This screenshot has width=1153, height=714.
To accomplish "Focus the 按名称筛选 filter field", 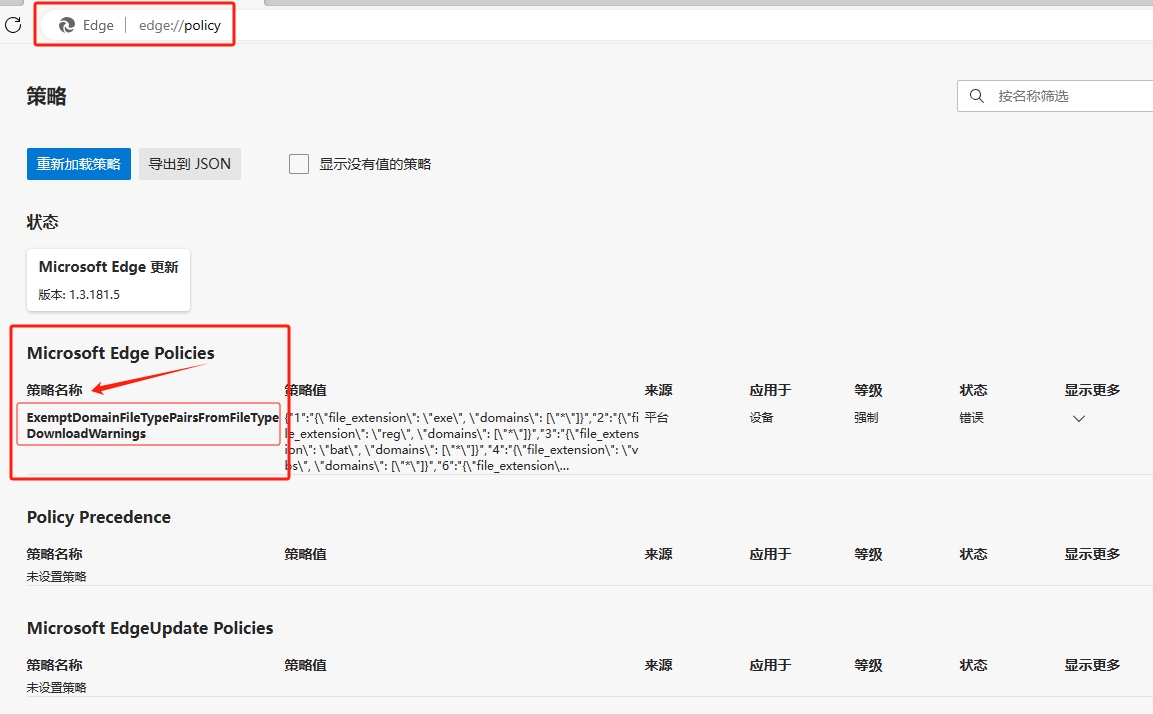I will tap(1055, 96).
